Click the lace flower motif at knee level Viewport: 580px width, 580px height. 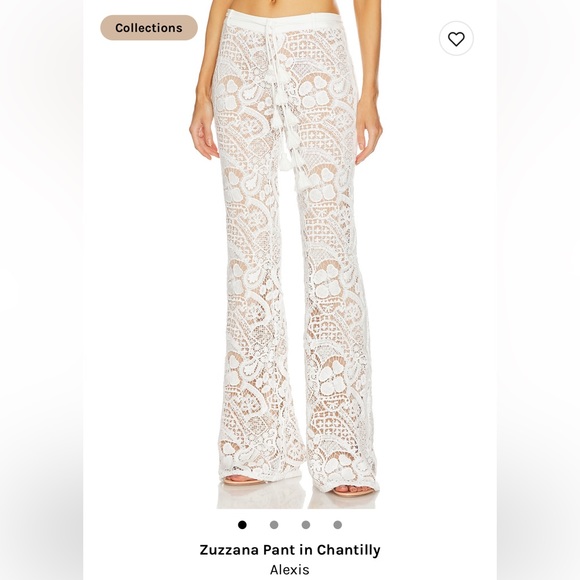click(x=327, y=281)
